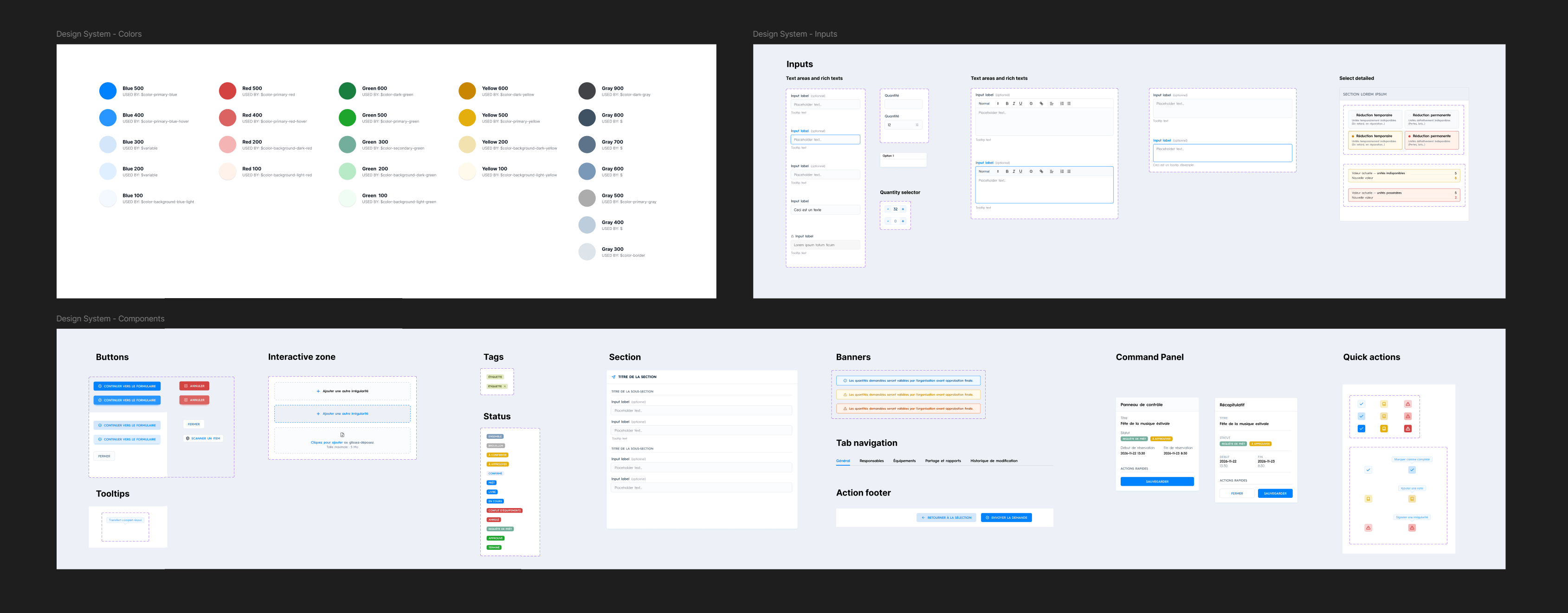This screenshot has width=1568, height=613.
Task: Select the red highlighted 'Réduction permanente' card
Action: [1432, 140]
